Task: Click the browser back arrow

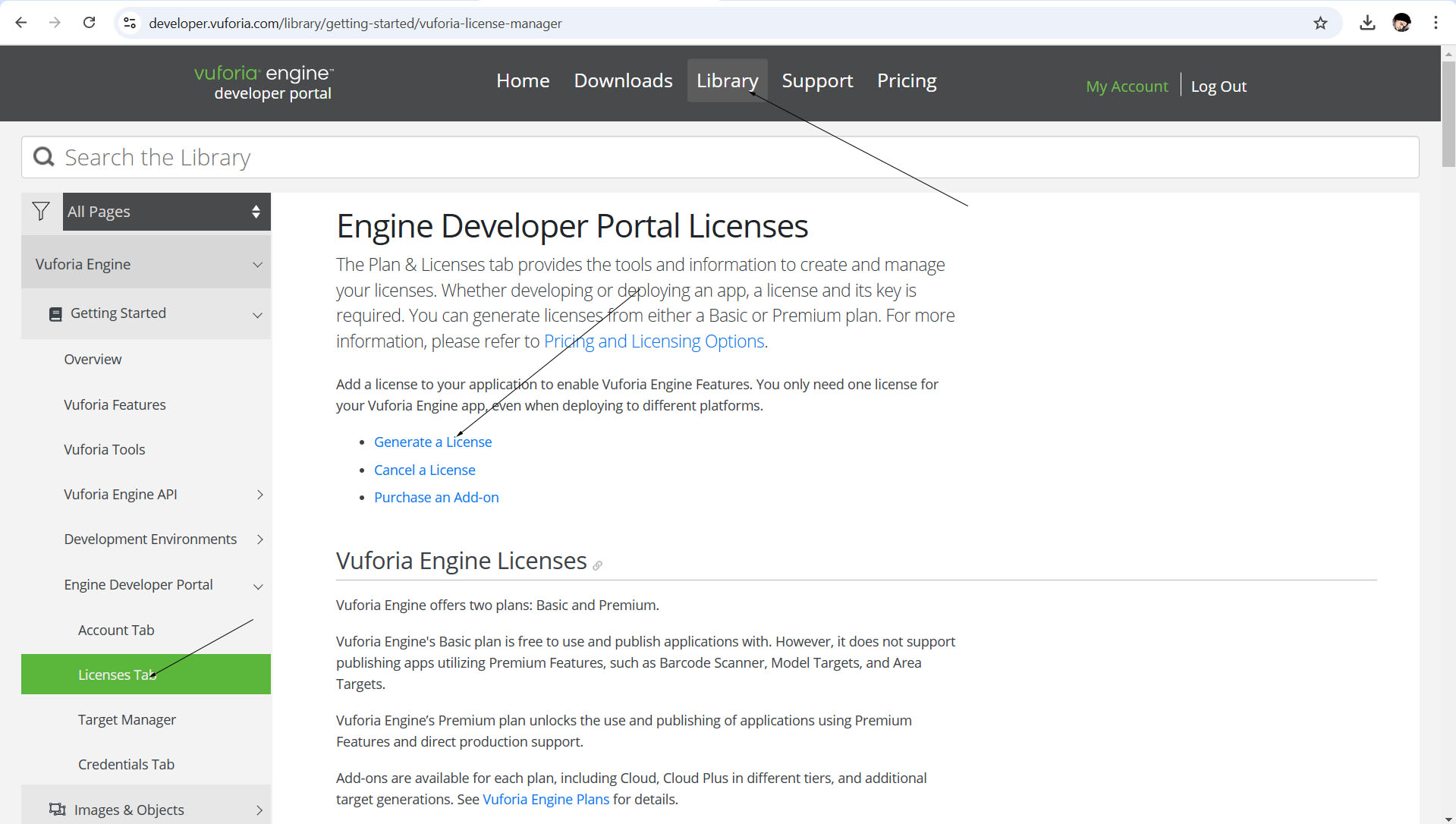Action: 21,23
